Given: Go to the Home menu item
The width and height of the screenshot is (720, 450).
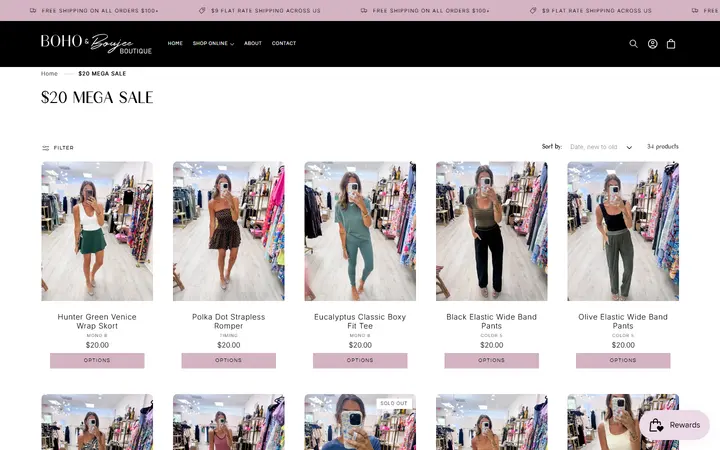Looking at the screenshot, I should click(x=175, y=43).
